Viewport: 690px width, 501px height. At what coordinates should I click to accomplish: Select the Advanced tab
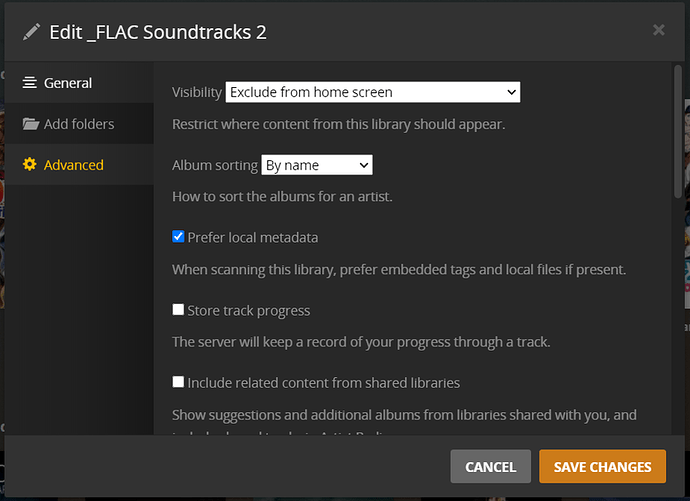(73, 165)
